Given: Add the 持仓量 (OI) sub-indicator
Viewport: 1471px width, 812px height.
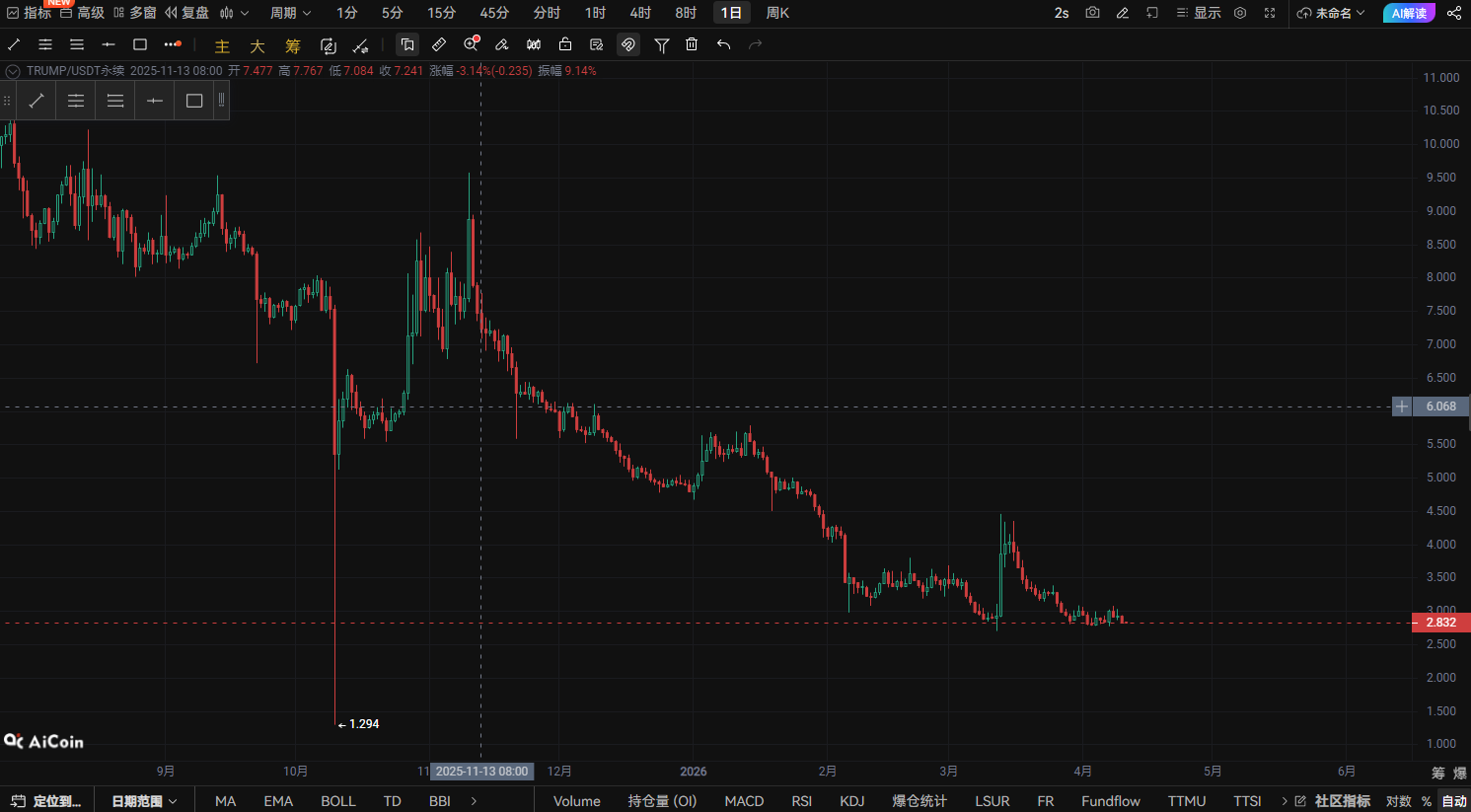Looking at the screenshot, I should [x=663, y=800].
